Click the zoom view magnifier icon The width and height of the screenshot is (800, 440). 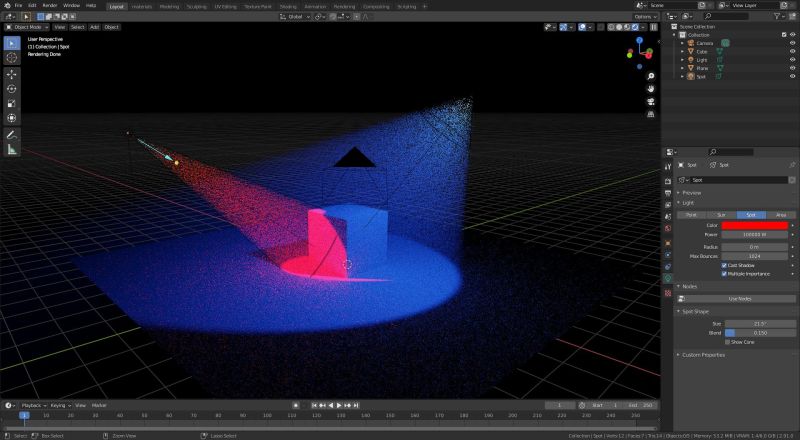[x=651, y=76]
